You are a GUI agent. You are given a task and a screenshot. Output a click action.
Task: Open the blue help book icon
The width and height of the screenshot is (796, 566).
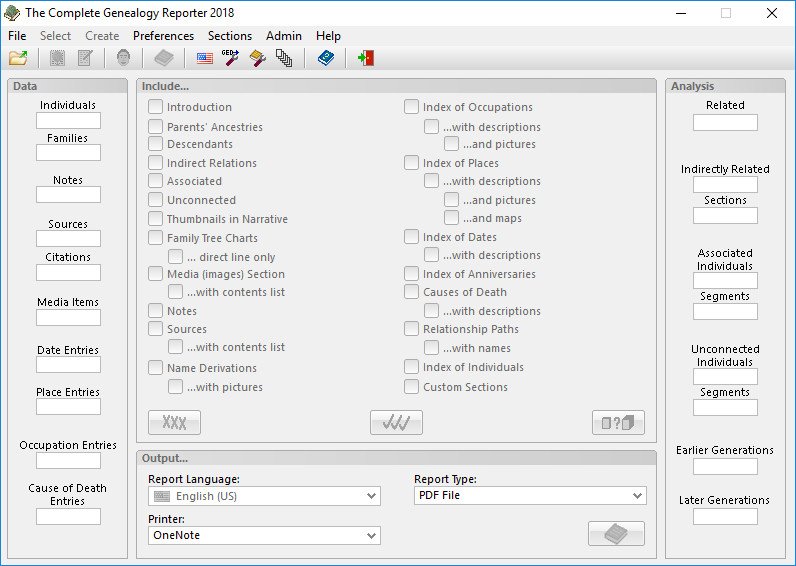325,58
